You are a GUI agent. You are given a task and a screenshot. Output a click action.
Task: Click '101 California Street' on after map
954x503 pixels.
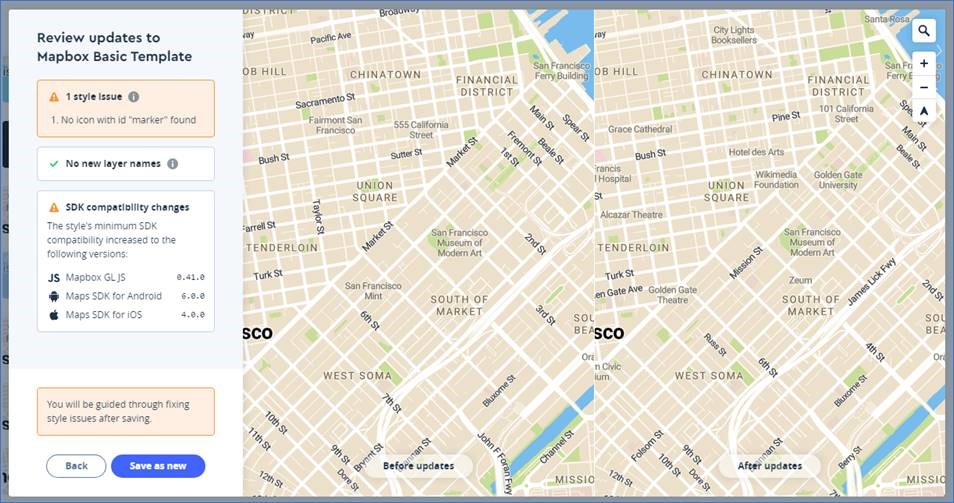pyautogui.click(x=846, y=114)
